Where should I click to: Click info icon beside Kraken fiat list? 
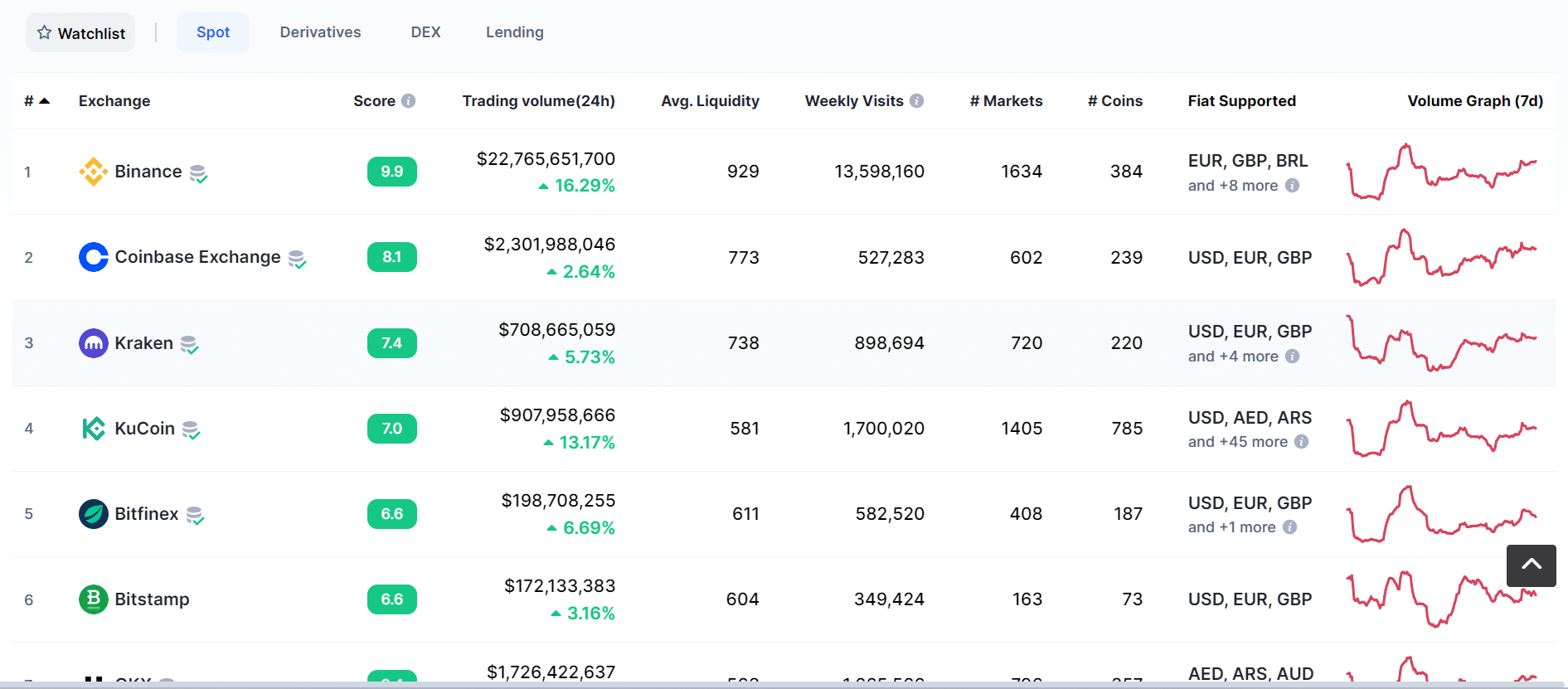point(1292,357)
